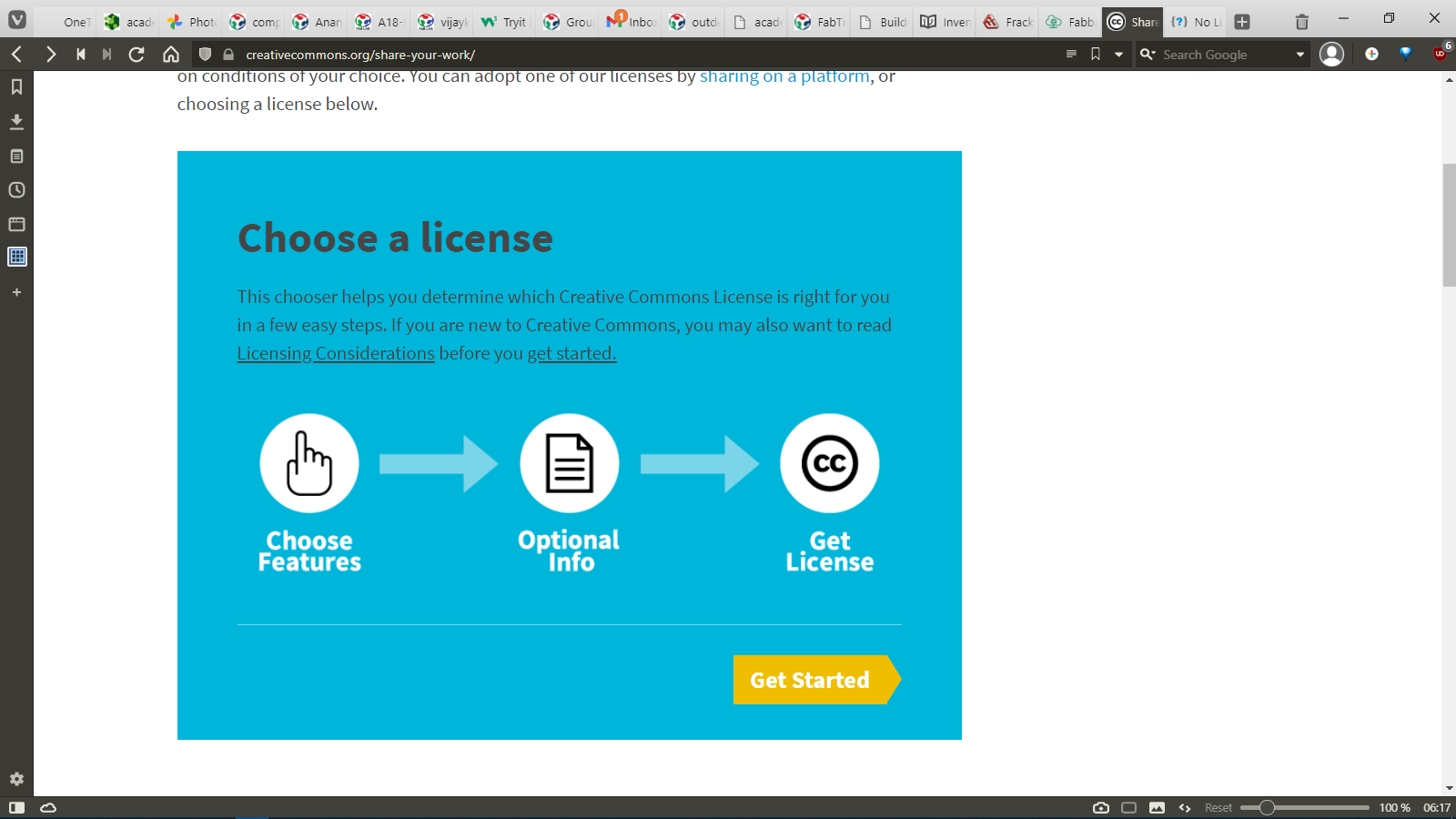Click the white circular plus extension icon
This screenshot has height=819, width=1456.
[1371, 55]
